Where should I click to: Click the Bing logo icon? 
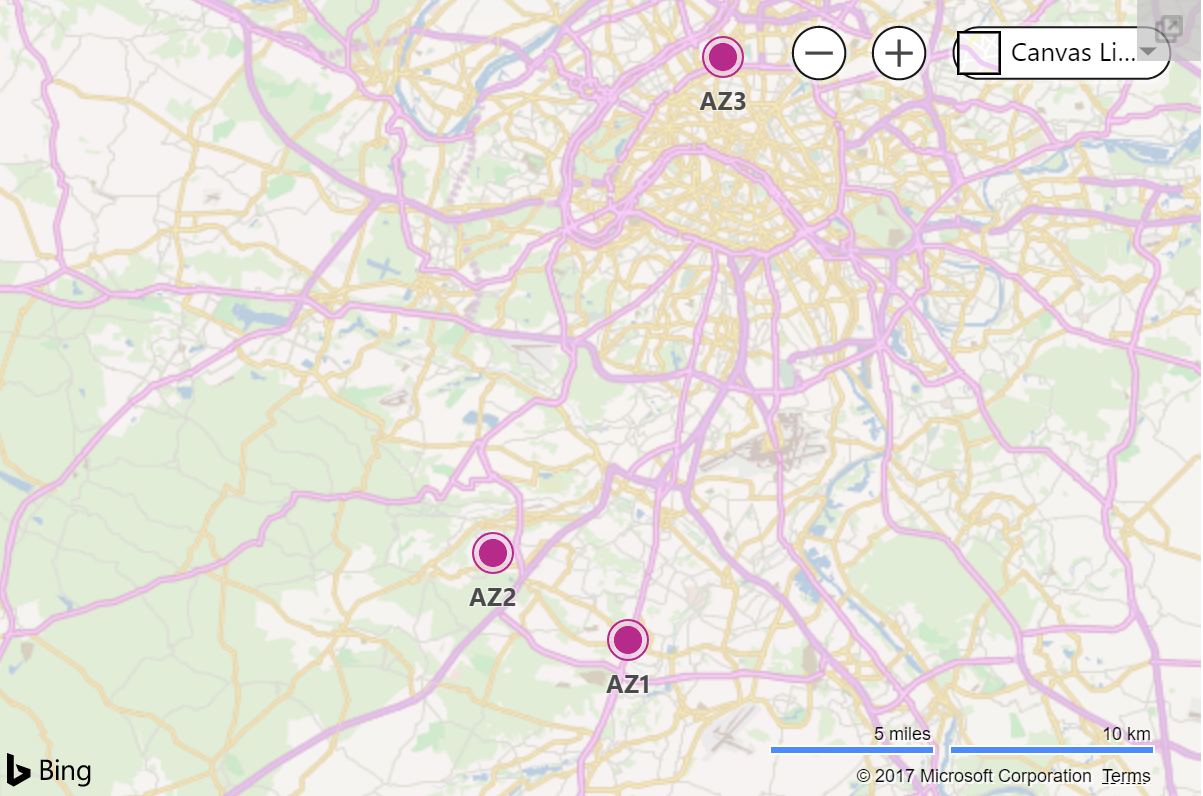16,770
